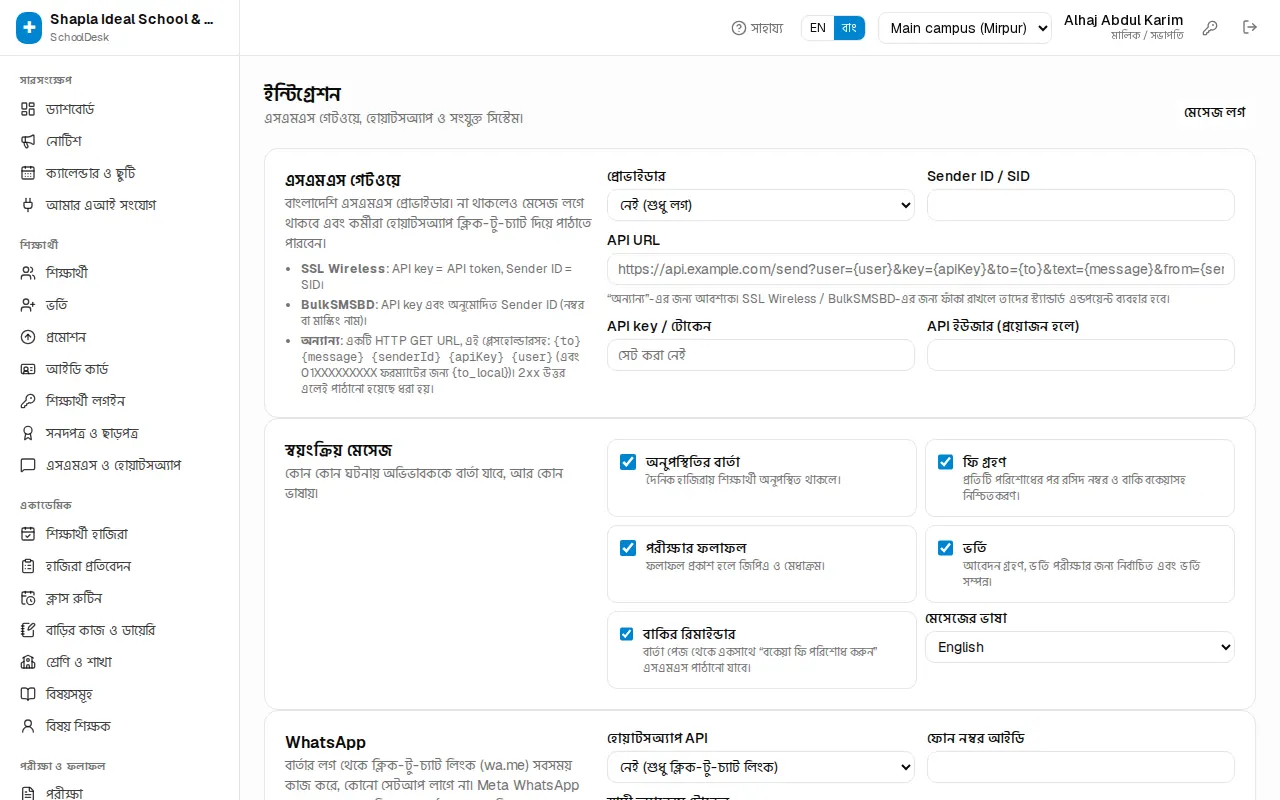This screenshot has height=800, width=1280.
Task: Click the Sender ID / SID field
Action: pos(1080,205)
